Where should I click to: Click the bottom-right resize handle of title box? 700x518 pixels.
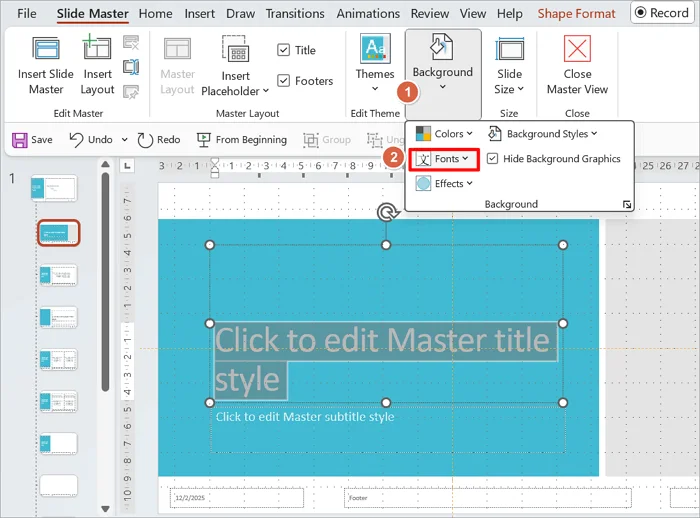[563, 403]
